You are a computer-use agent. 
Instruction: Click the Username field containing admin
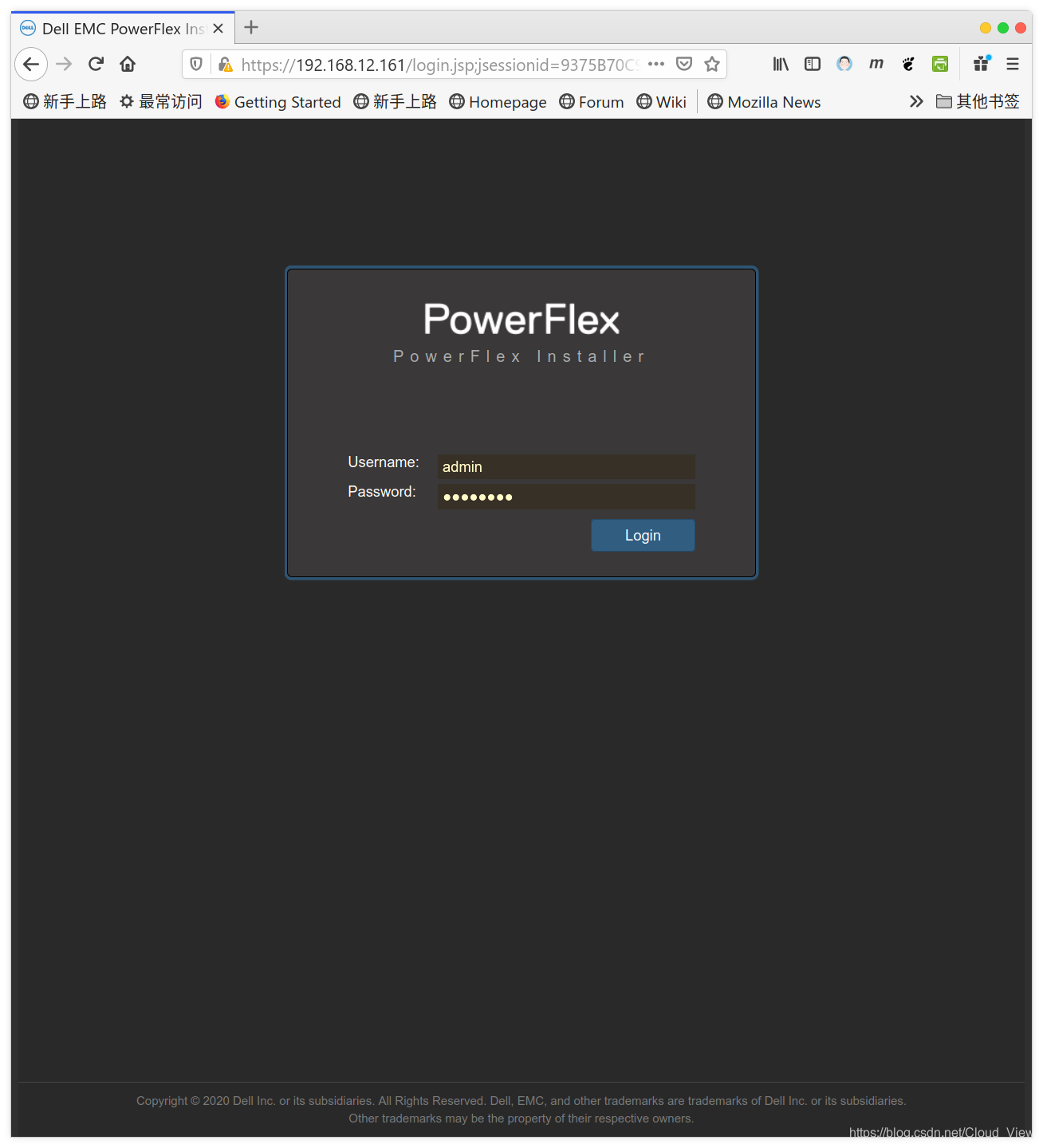566,466
